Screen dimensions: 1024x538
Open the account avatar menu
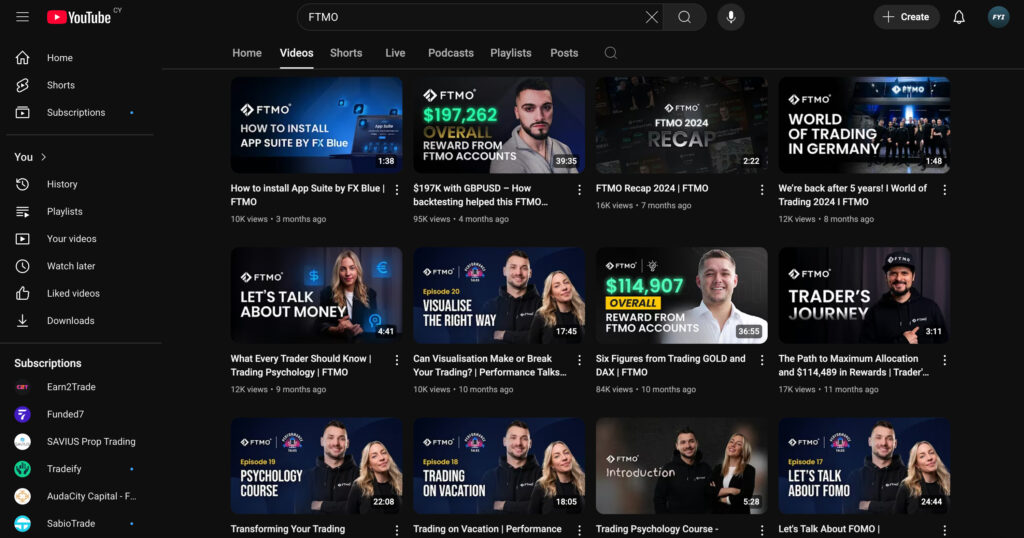998,17
